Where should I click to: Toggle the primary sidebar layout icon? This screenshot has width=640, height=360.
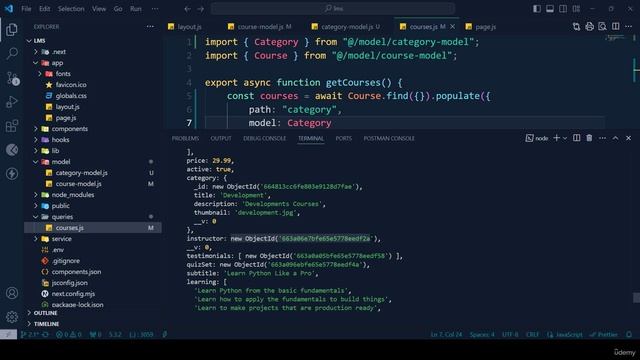pos(537,9)
